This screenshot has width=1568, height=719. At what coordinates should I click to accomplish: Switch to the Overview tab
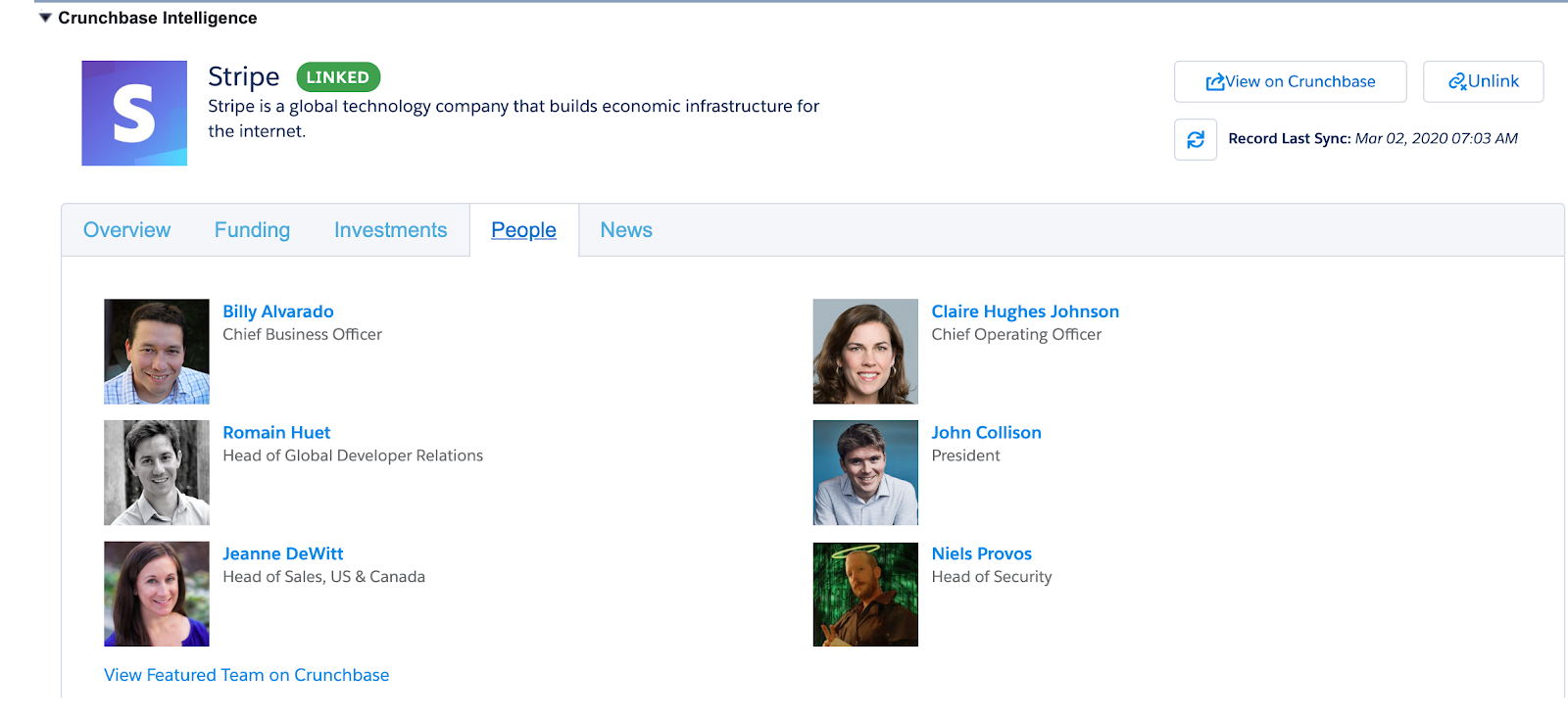(126, 230)
